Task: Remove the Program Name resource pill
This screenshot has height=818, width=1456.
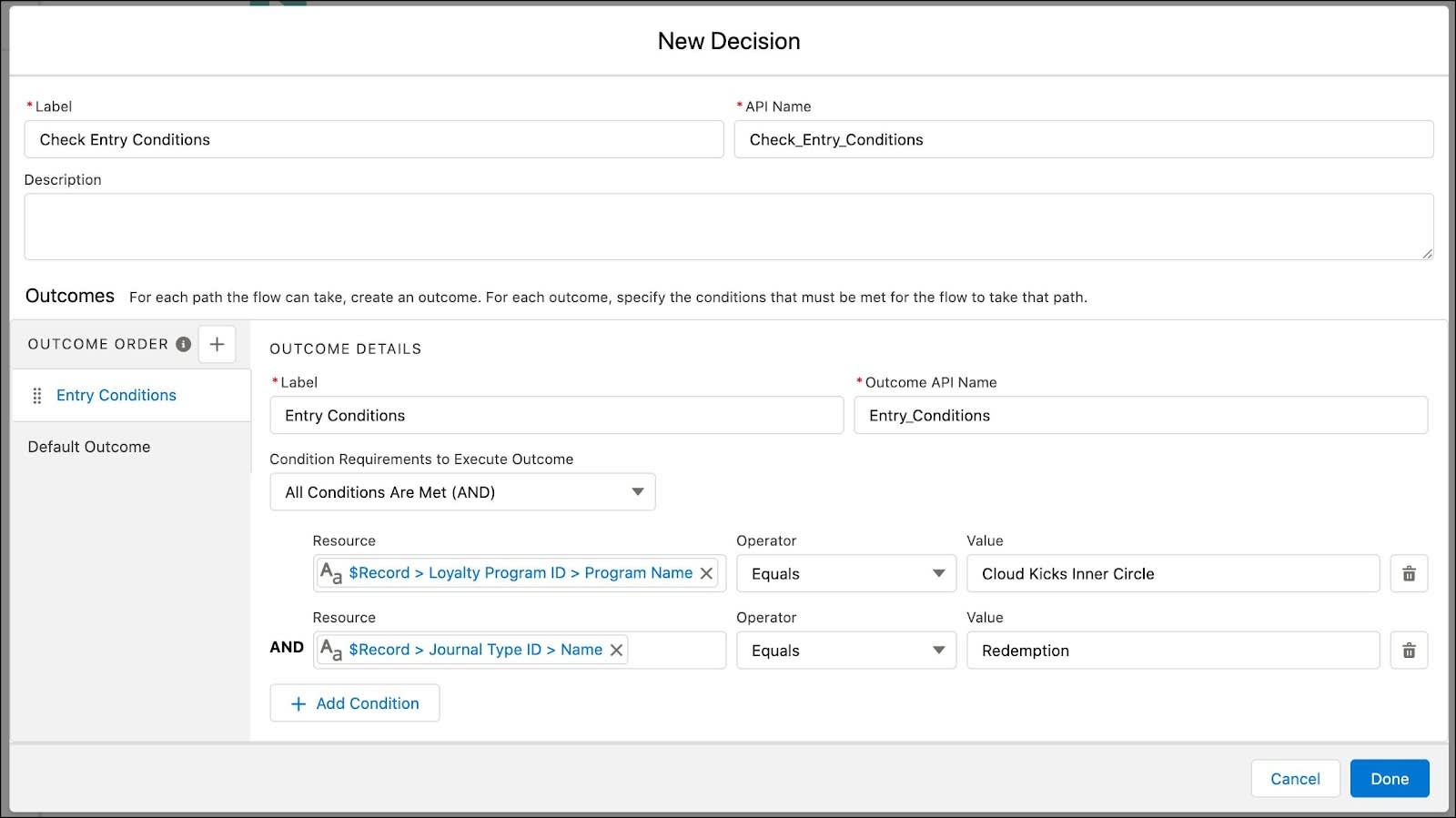Action: pyautogui.click(x=706, y=573)
